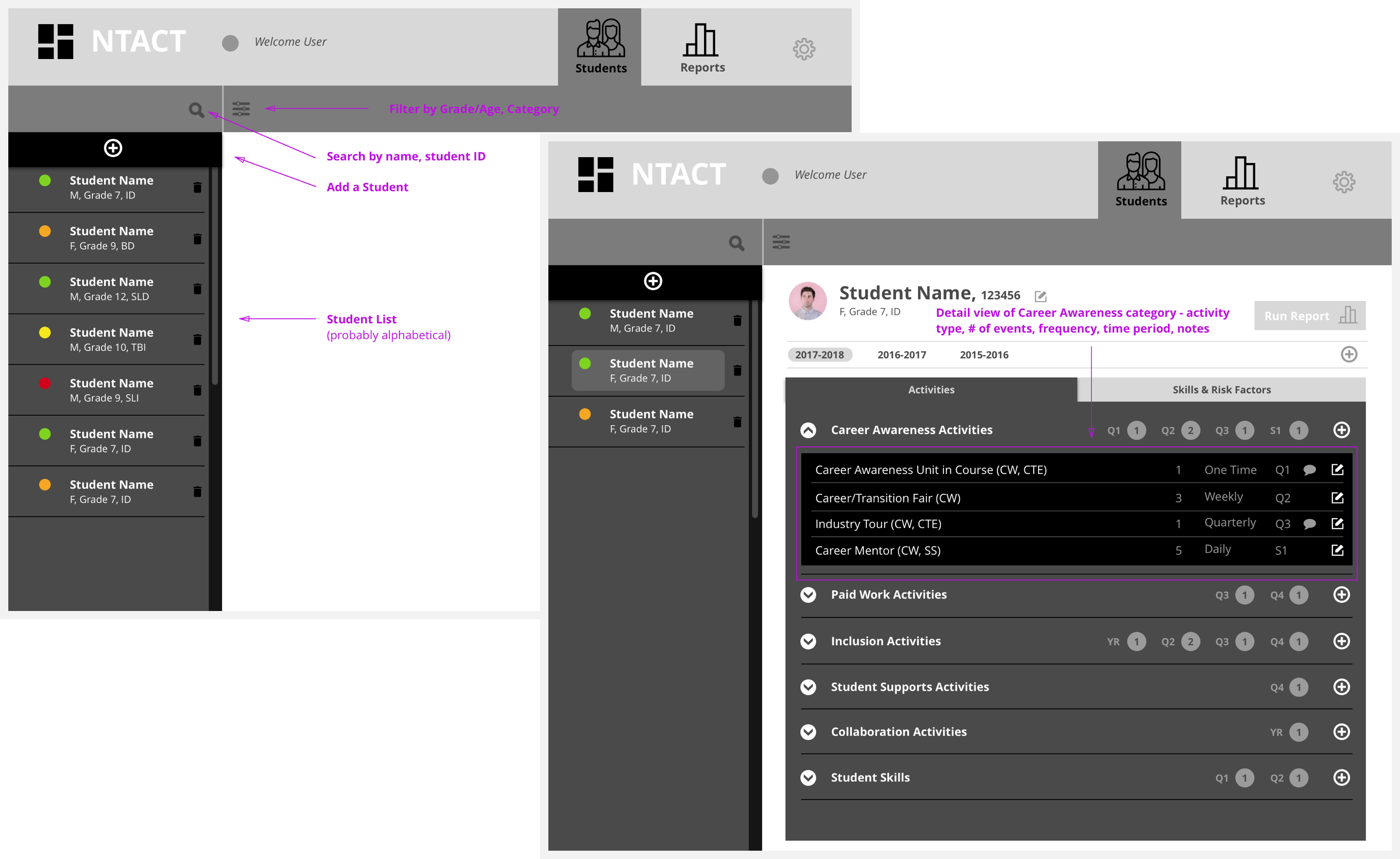The height and width of the screenshot is (859, 1400).
Task: Select the 2016-2017 school year
Action: 901,355
